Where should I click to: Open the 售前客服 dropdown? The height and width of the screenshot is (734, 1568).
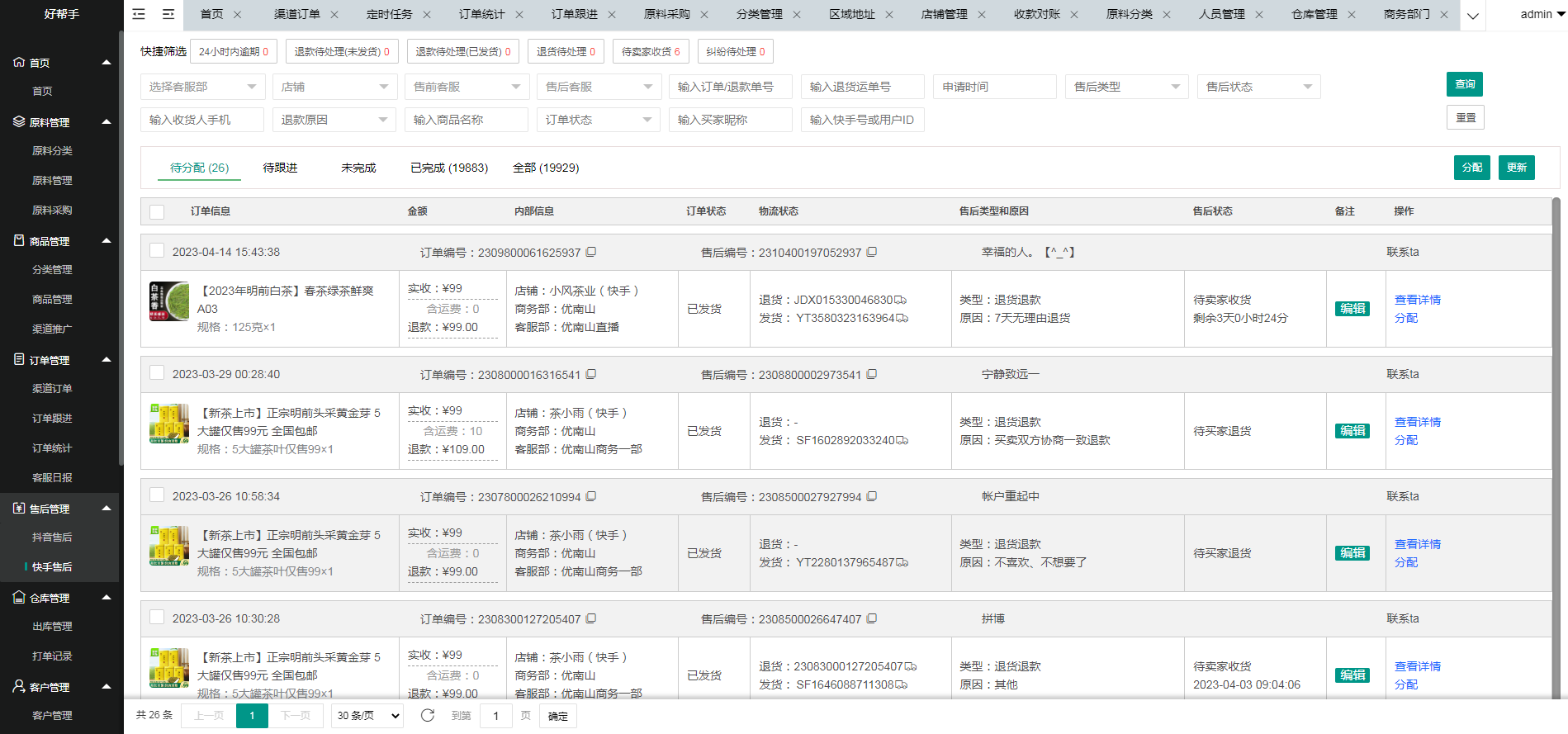point(467,87)
